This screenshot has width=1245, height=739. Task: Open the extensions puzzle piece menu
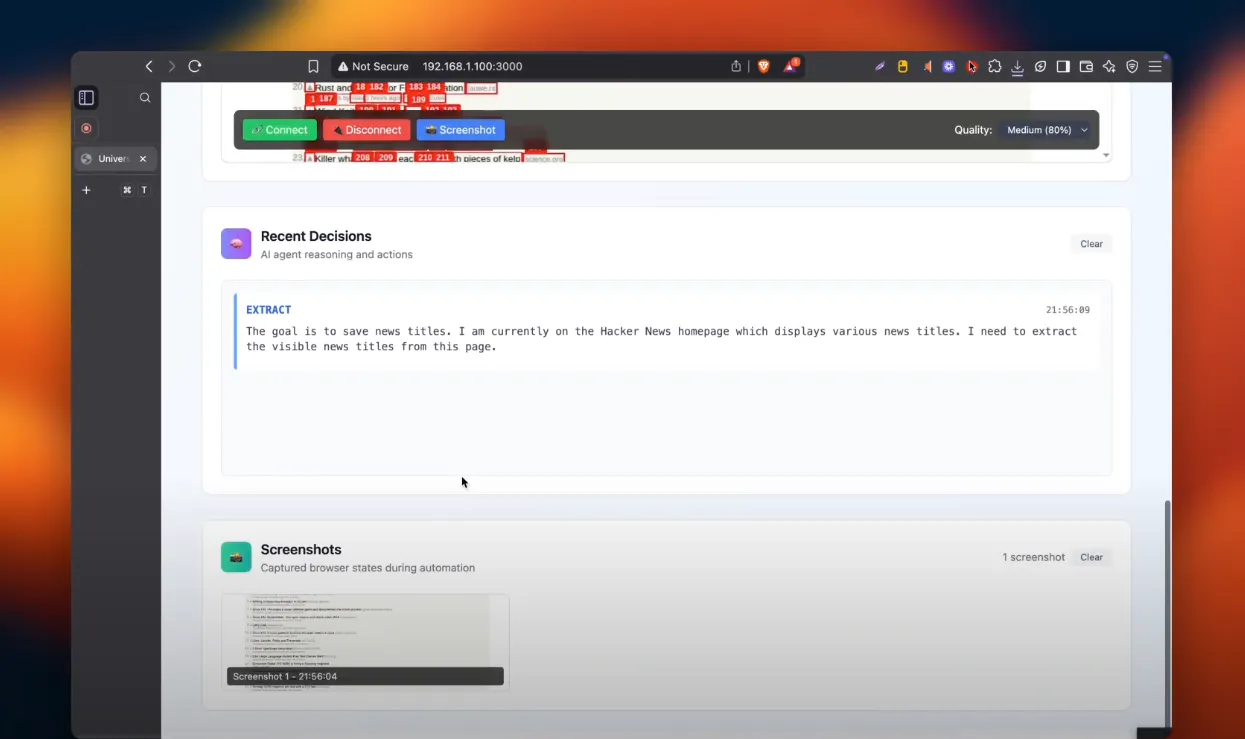994,67
